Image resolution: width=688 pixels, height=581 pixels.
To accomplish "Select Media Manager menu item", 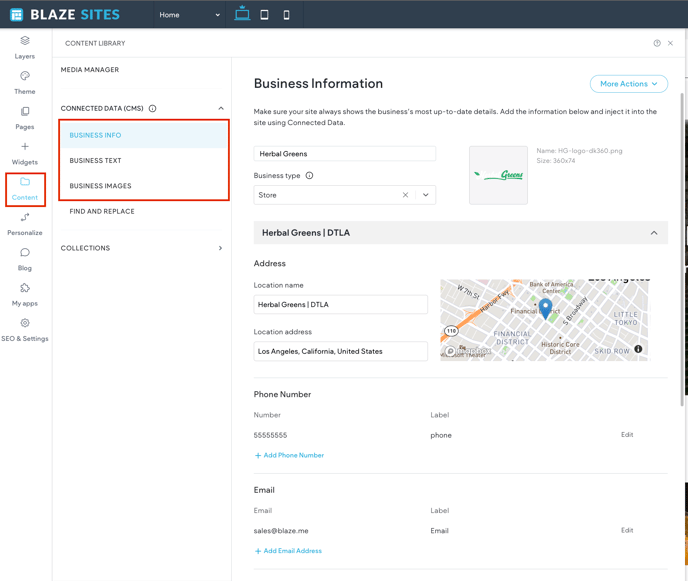I will (x=90, y=70).
